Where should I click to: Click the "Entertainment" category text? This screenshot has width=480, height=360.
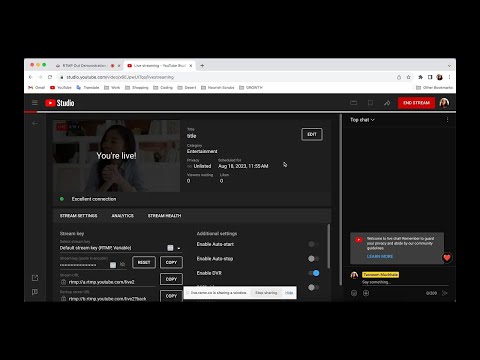point(202,151)
